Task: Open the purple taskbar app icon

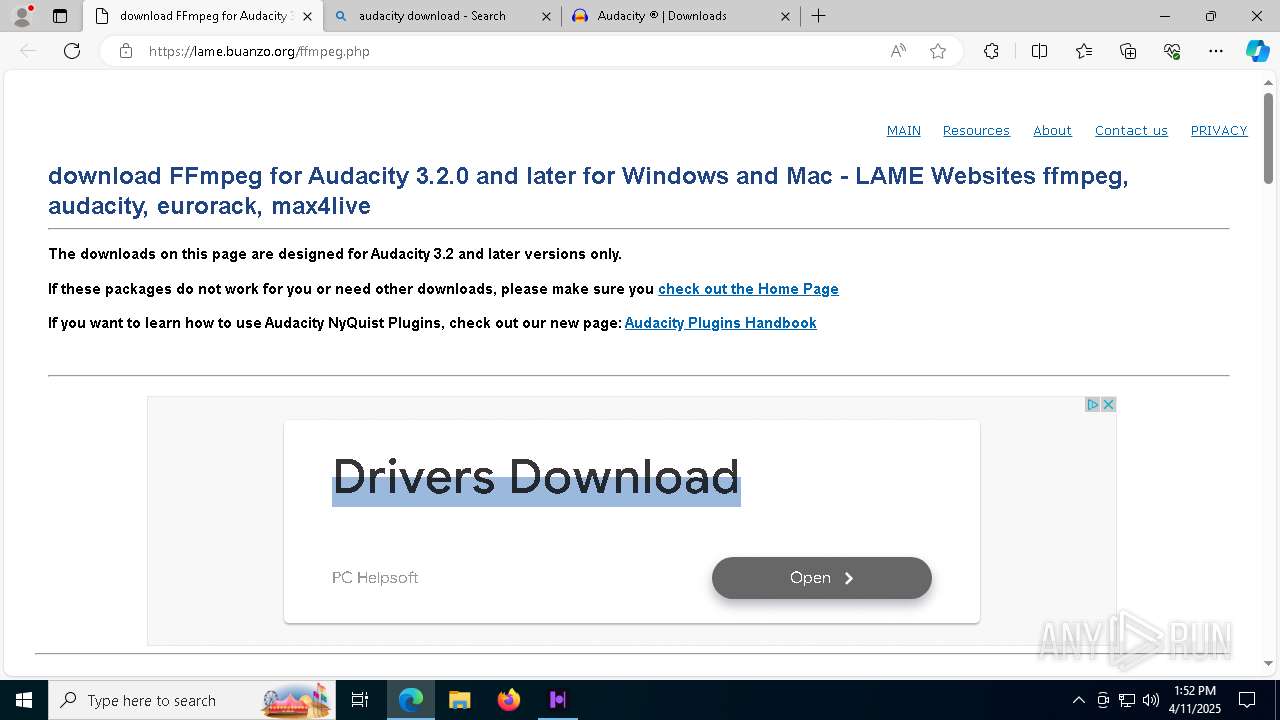Action: point(557,700)
